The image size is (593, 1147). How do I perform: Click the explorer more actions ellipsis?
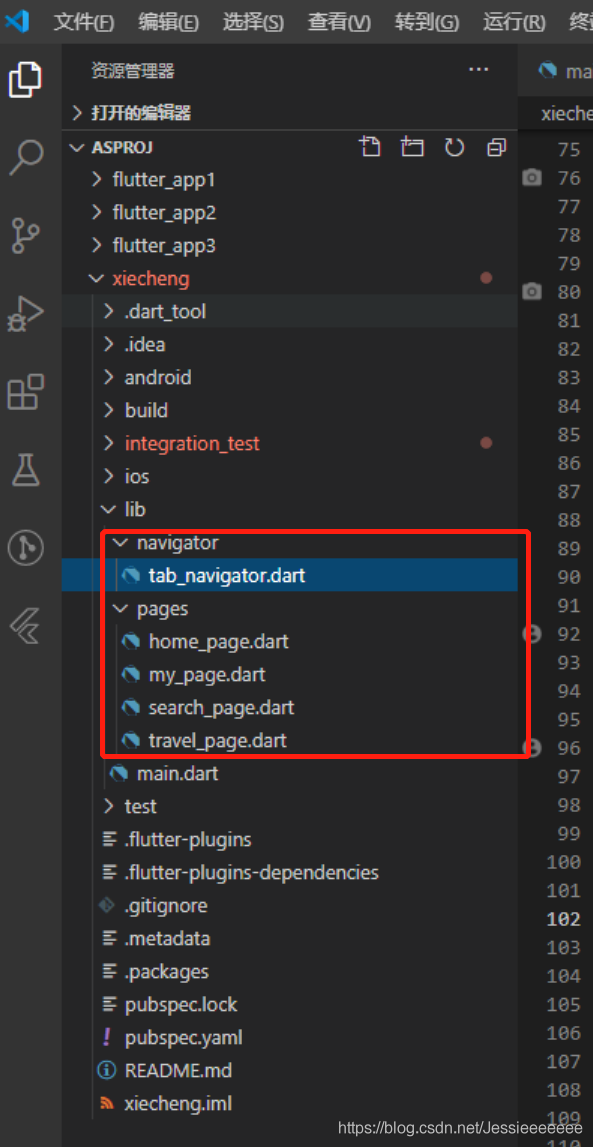click(x=478, y=69)
